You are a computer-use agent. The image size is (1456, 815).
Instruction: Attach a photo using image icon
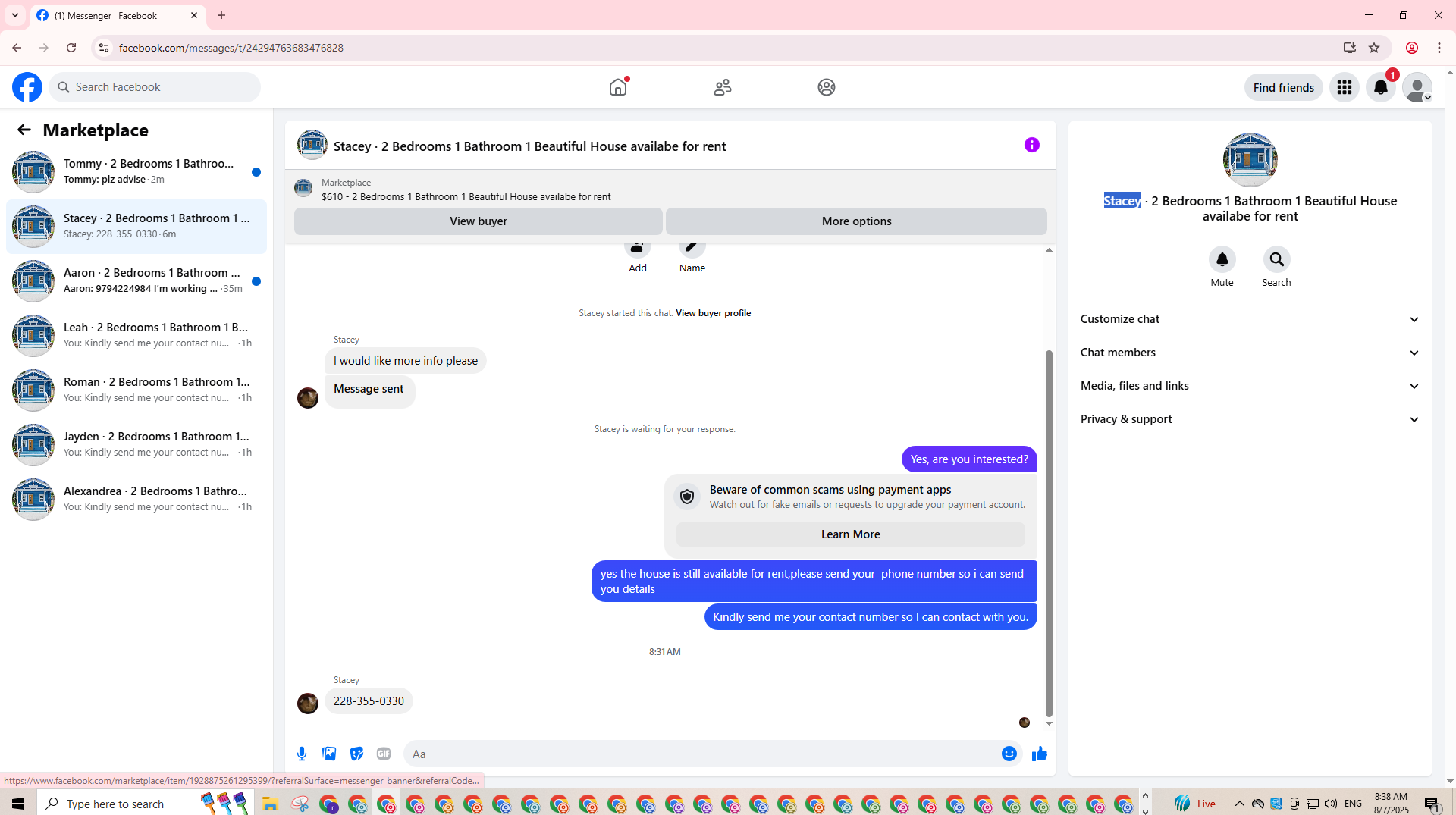tap(329, 754)
